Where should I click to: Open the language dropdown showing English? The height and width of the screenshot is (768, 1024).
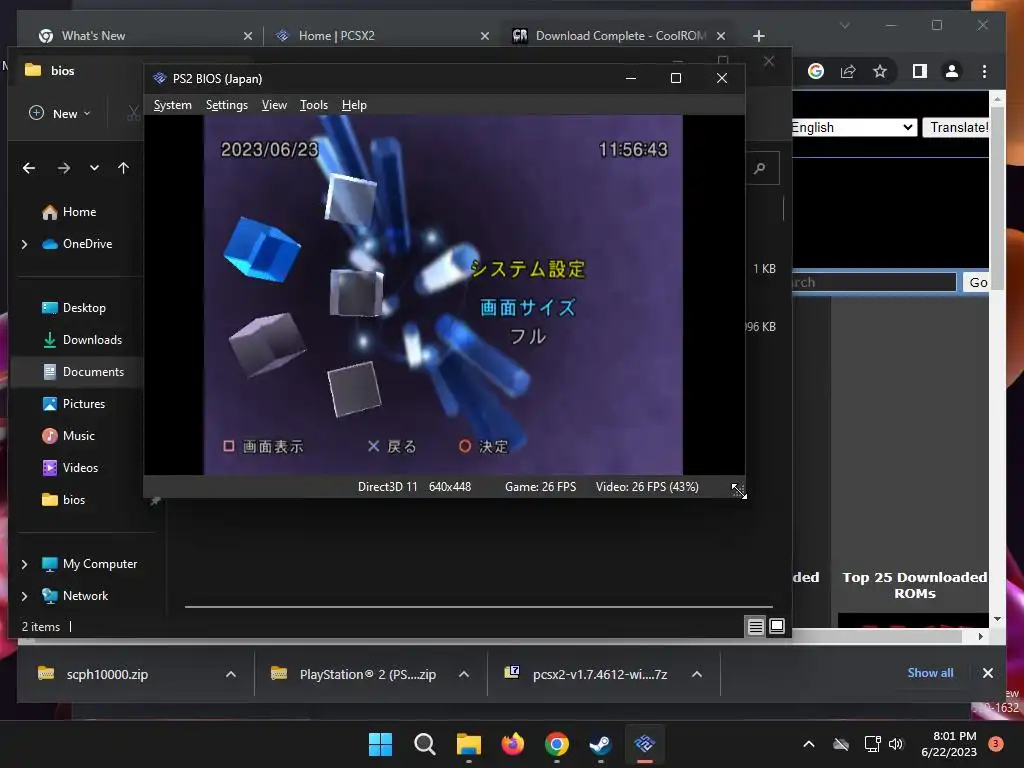pyautogui.click(x=854, y=127)
